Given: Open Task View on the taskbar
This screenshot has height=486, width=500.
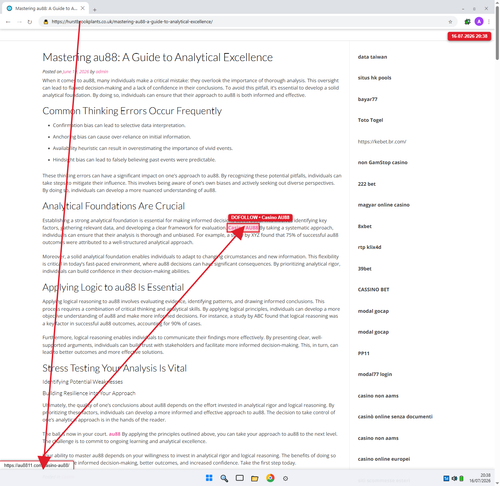Looking at the screenshot, I should pos(239,478).
